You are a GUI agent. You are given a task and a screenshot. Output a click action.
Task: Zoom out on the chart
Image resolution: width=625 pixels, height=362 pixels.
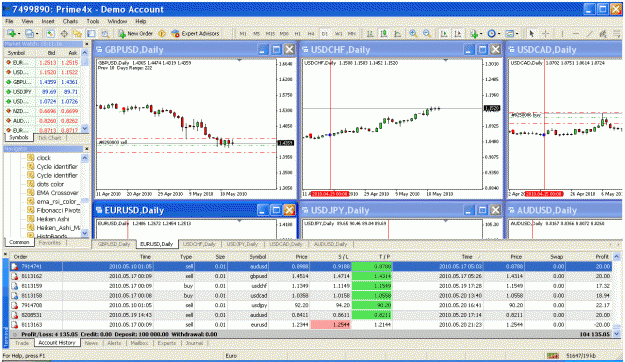427,34
